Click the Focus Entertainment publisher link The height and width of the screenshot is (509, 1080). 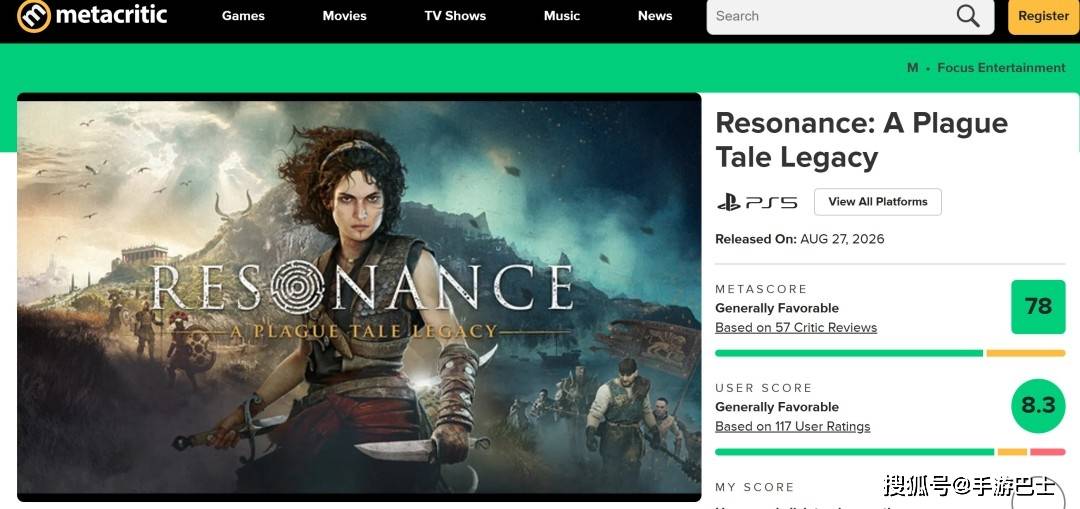1001,67
